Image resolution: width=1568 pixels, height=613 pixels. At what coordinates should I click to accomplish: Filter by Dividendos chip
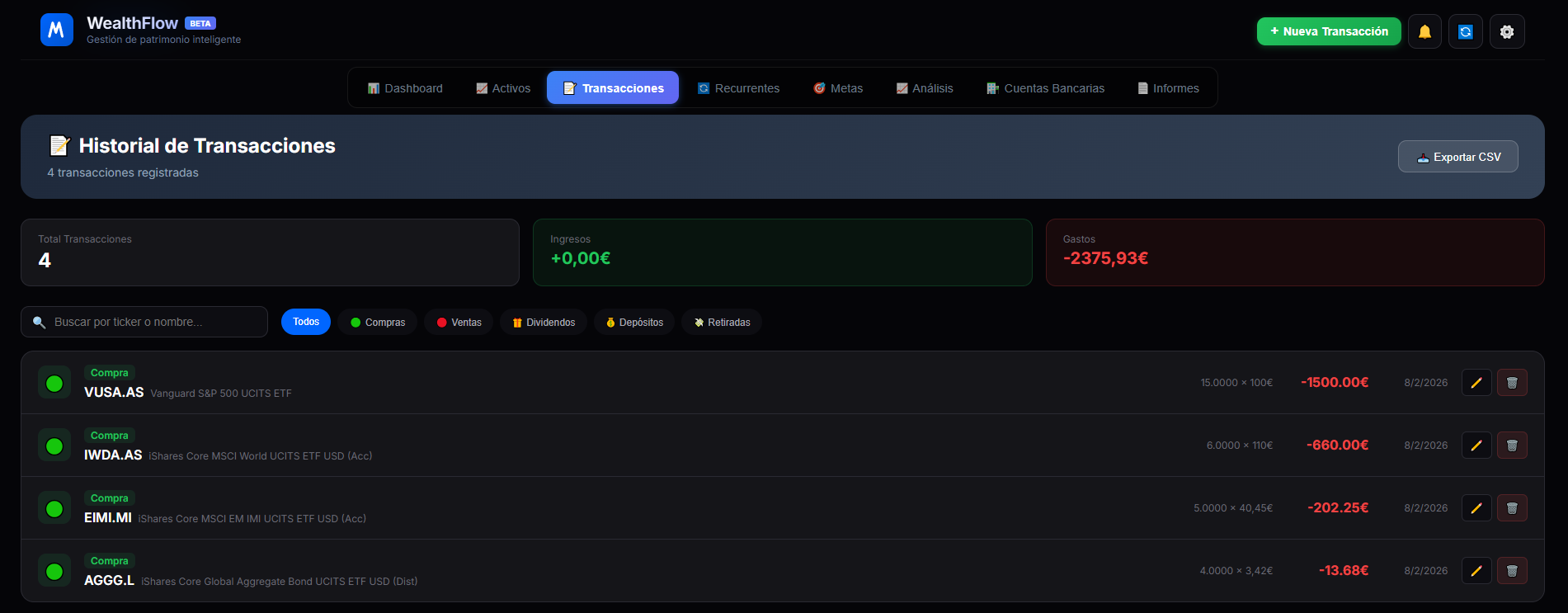[544, 322]
